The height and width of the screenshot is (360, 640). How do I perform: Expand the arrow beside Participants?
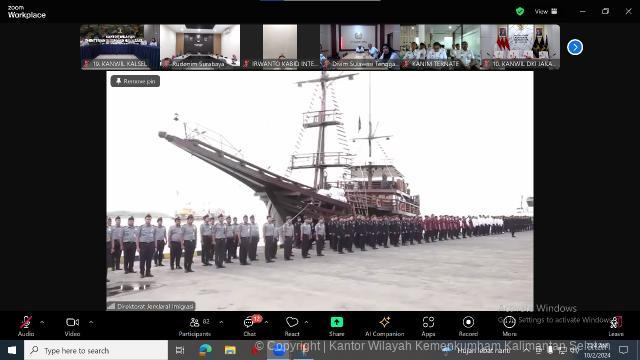221,322
